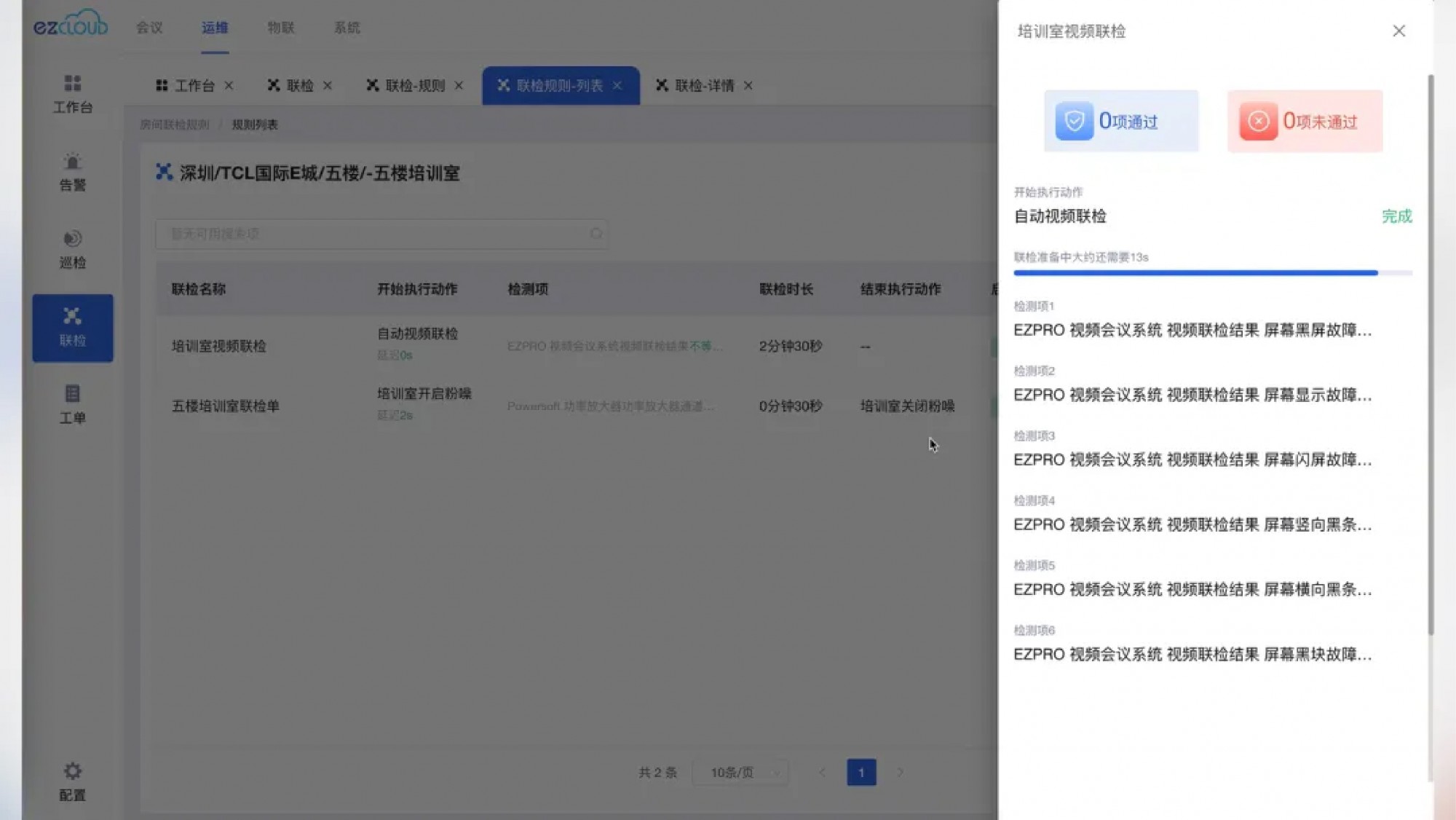The height and width of the screenshot is (820, 1456).
Task: Click 结束执行动作 column header
Action: point(901,289)
